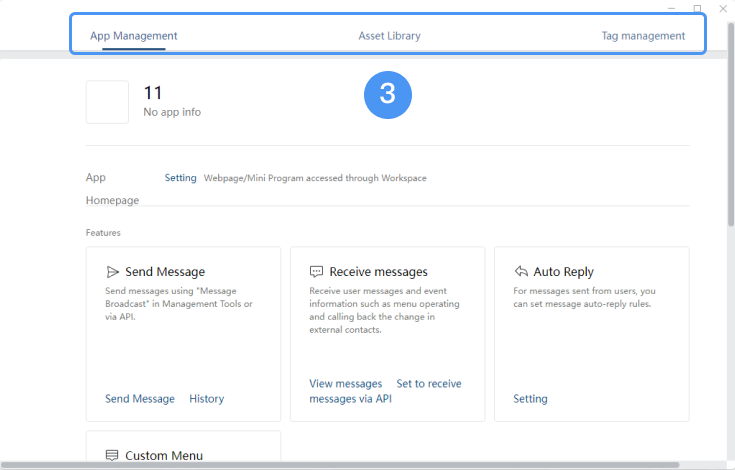Open Setting link beside App Homepage
The width and height of the screenshot is (735, 470).
(x=181, y=178)
